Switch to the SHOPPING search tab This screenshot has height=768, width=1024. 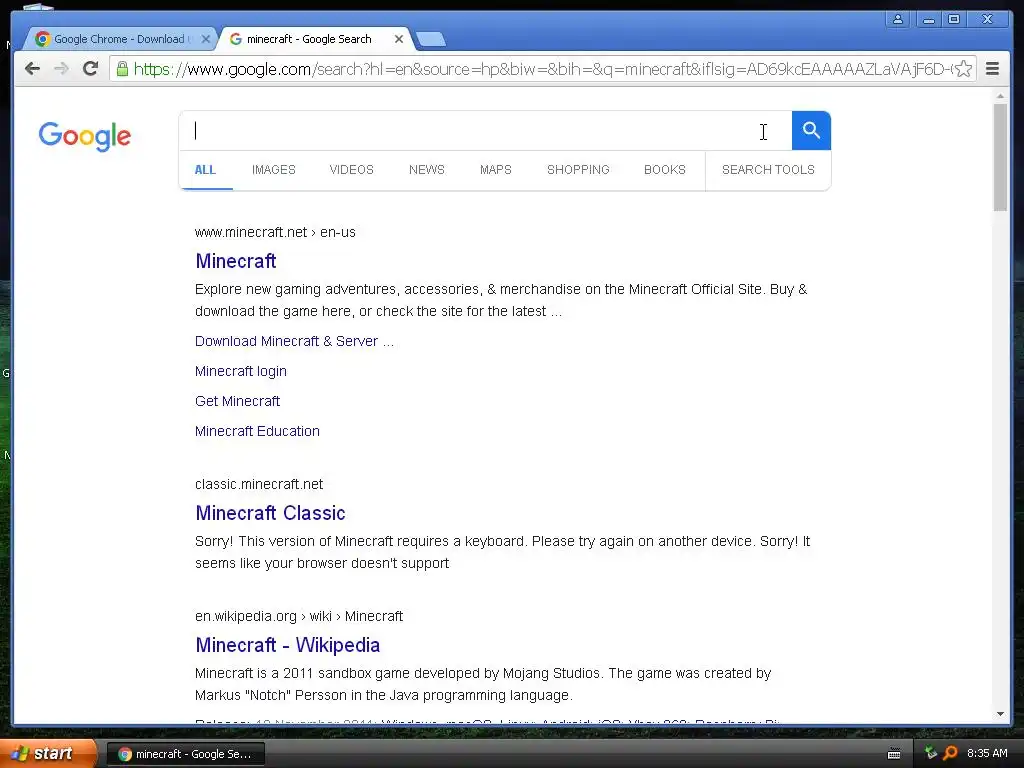pos(578,170)
